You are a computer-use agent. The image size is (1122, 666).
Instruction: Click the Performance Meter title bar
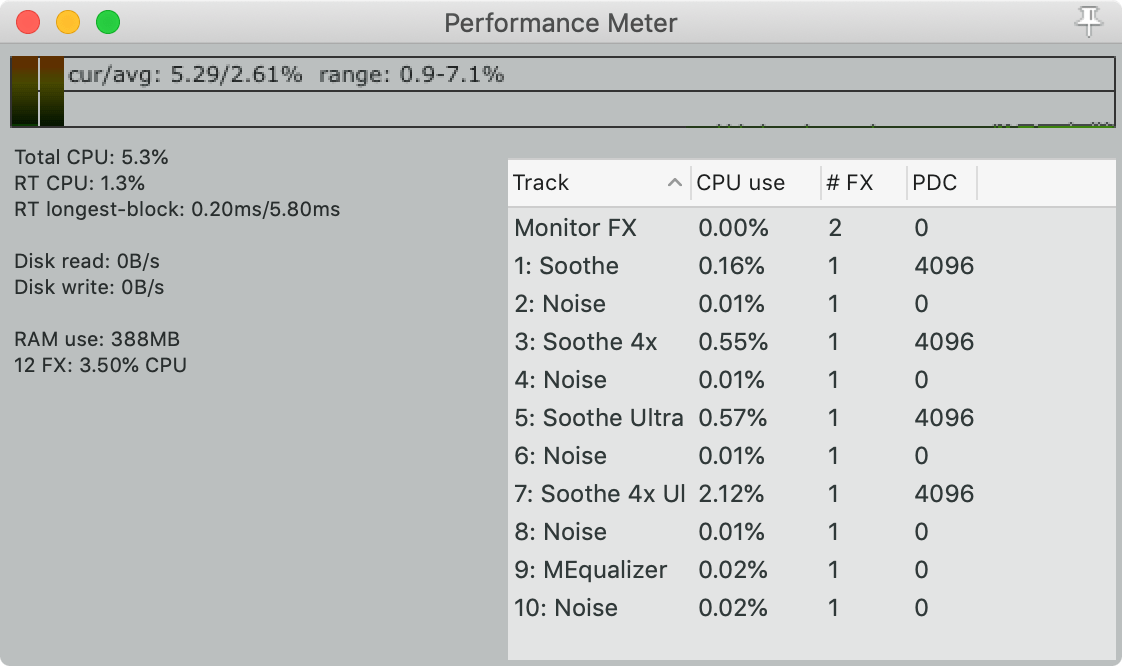(x=561, y=22)
